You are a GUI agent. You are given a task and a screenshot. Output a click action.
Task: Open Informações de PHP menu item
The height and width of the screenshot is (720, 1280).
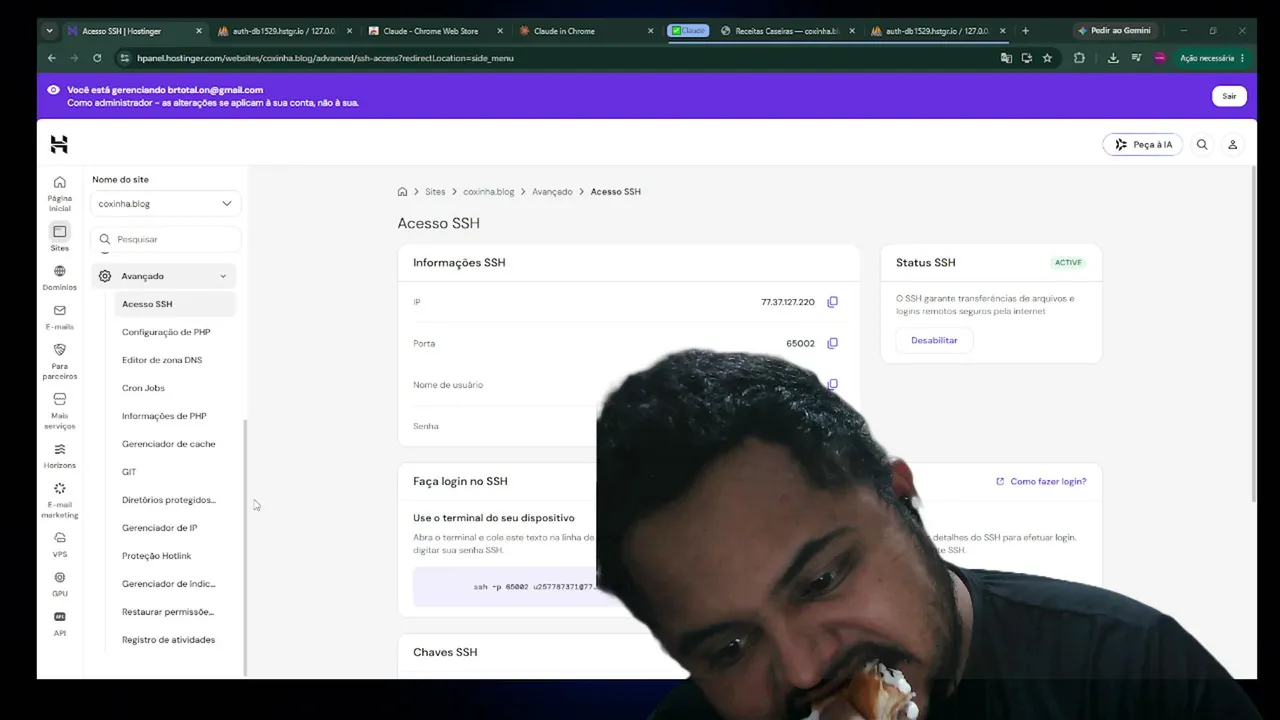point(164,416)
